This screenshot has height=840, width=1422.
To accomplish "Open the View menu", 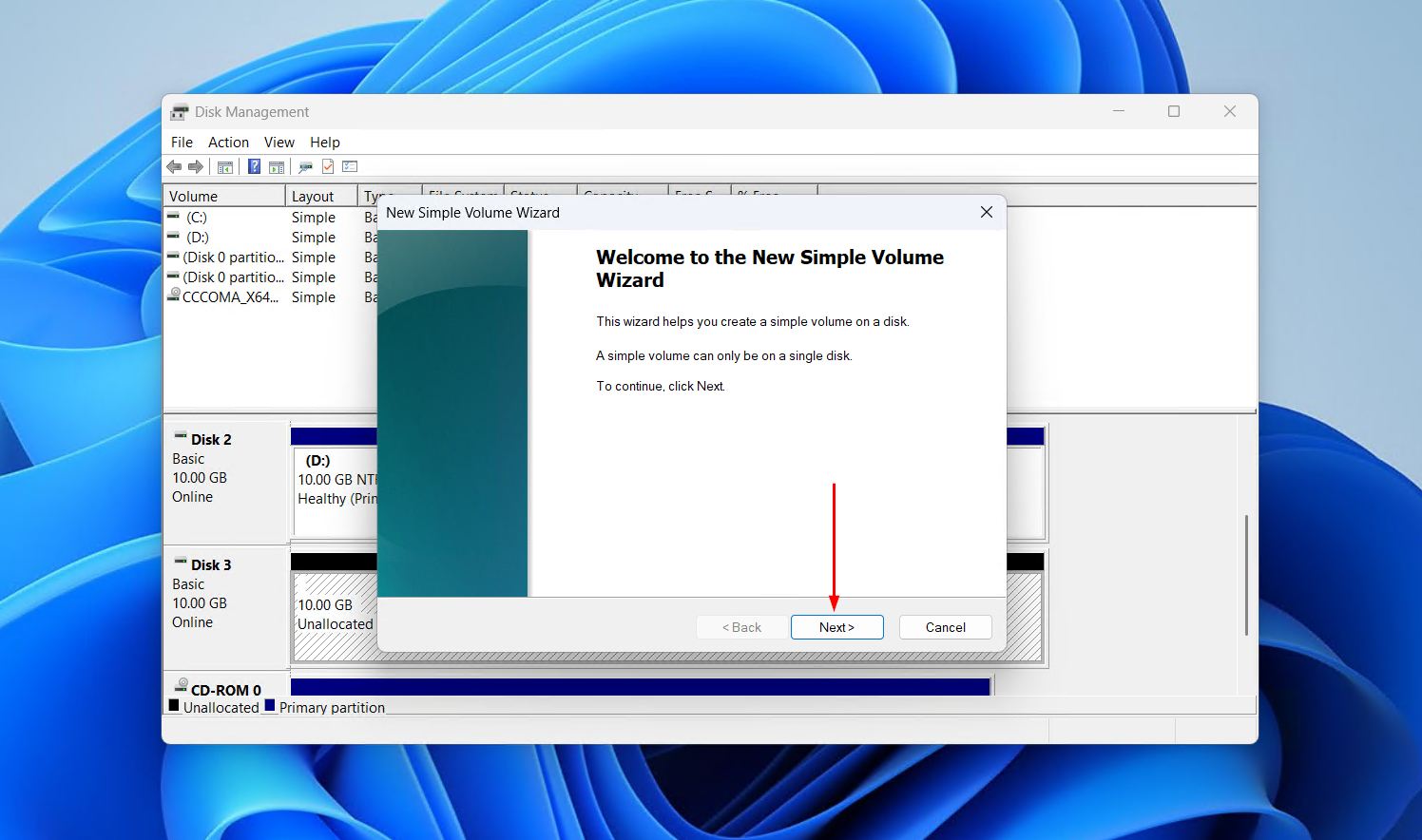I will click(x=279, y=143).
